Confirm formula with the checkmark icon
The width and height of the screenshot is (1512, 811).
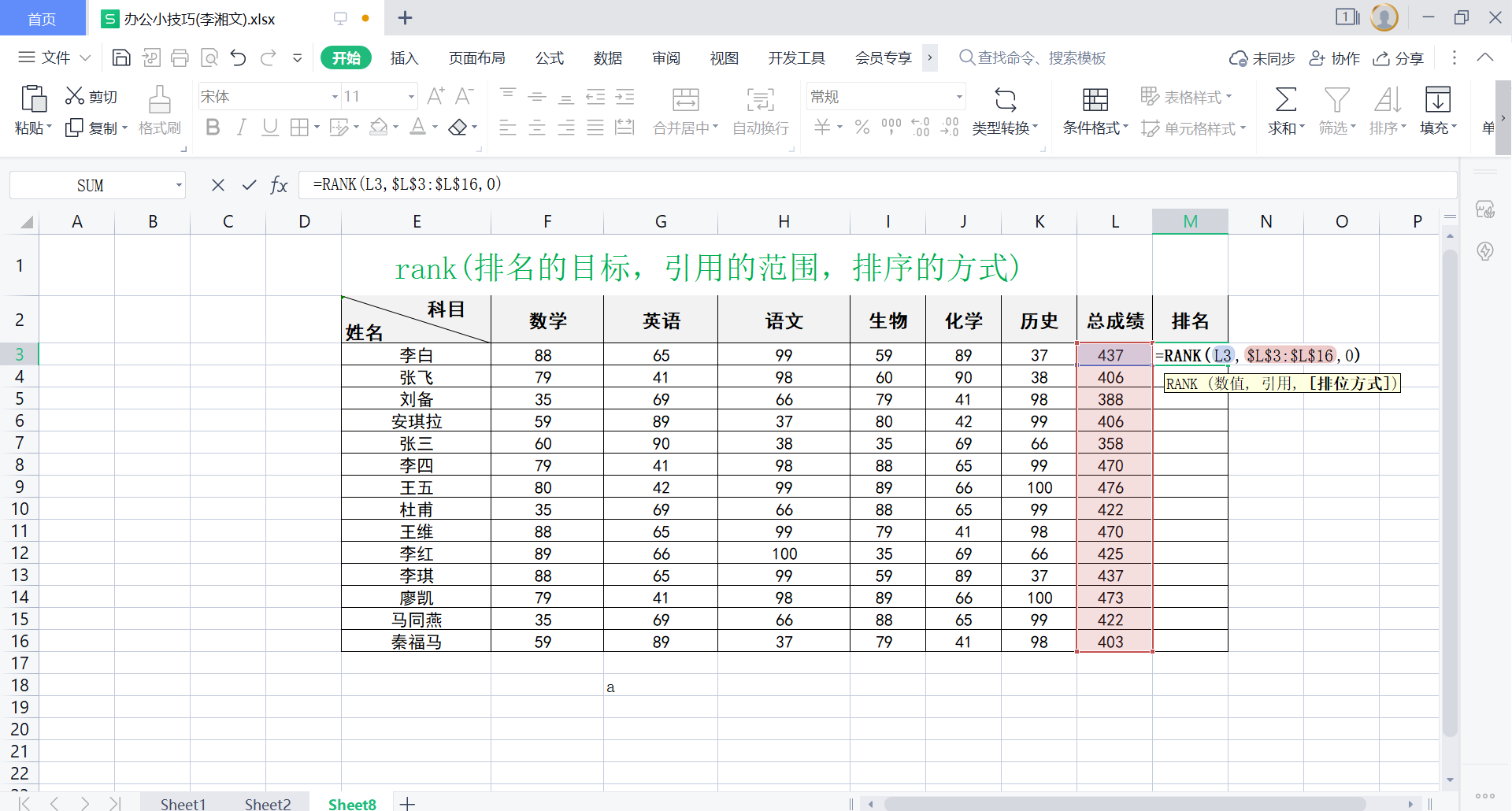tap(249, 185)
